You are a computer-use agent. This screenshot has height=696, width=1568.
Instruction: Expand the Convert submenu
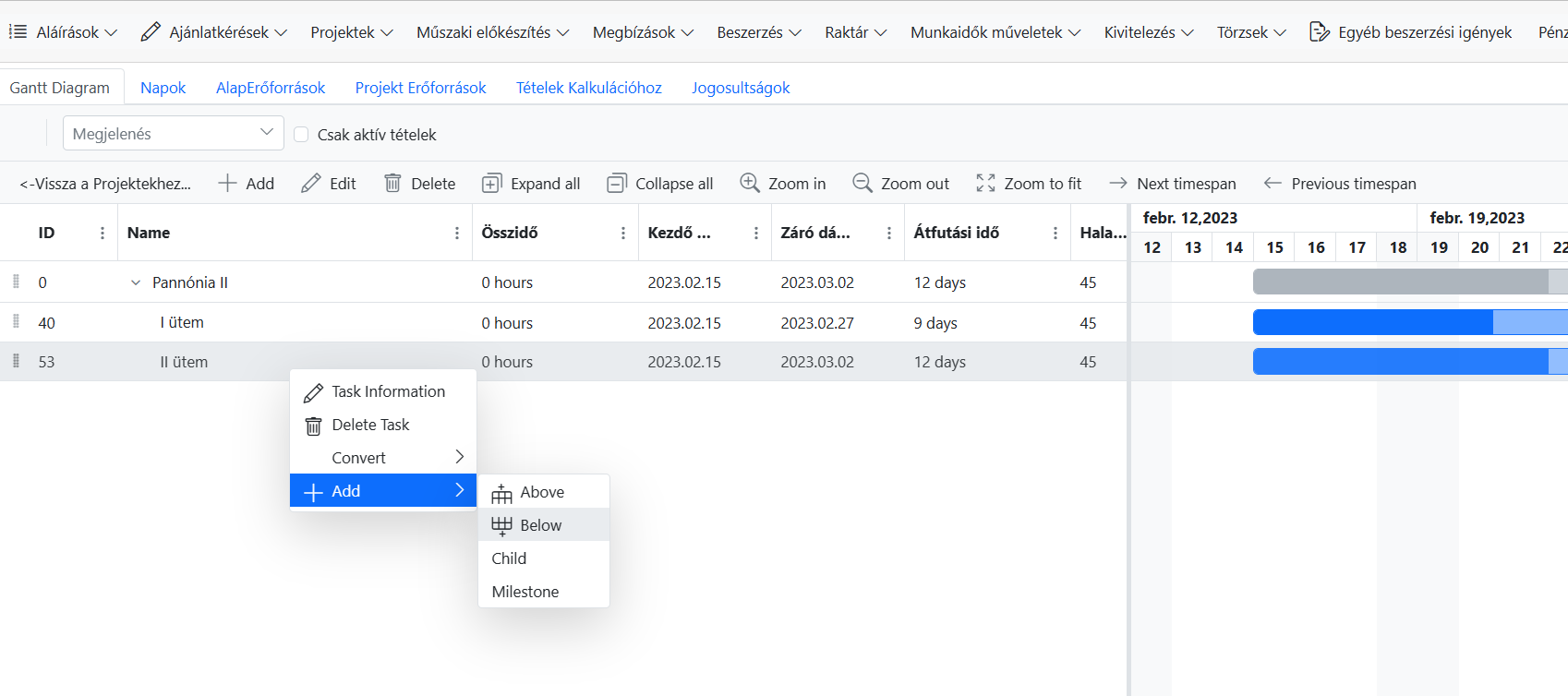click(x=383, y=458)
